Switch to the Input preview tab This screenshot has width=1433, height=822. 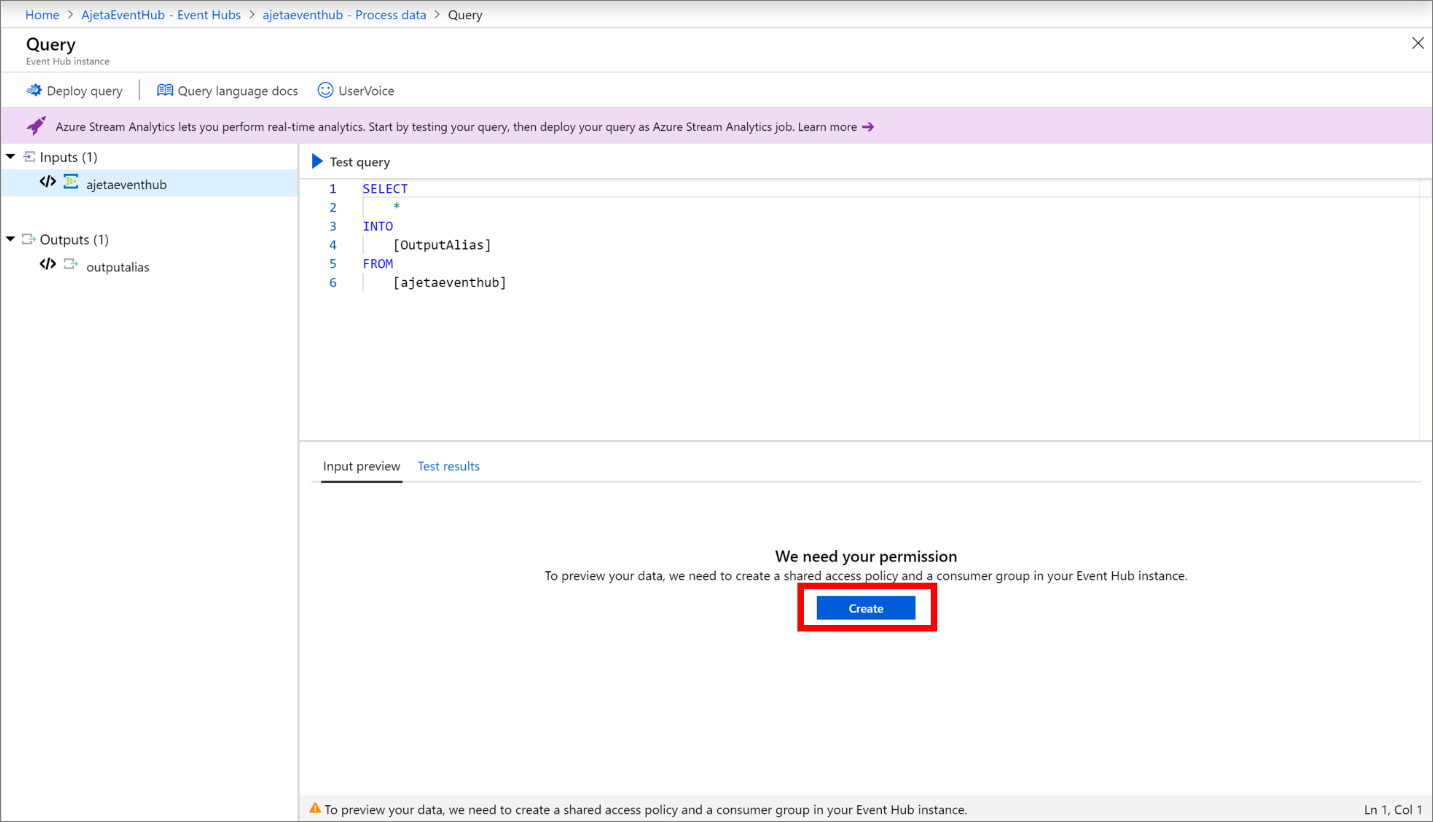coord(362,466)
